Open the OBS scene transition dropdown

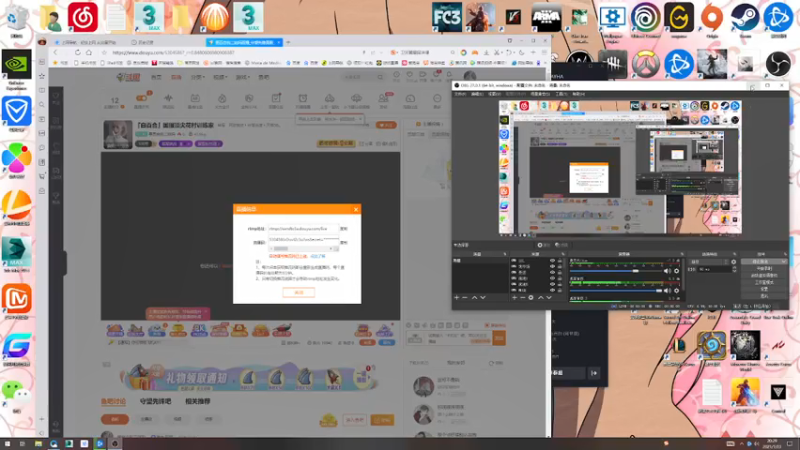pos(708,262)
